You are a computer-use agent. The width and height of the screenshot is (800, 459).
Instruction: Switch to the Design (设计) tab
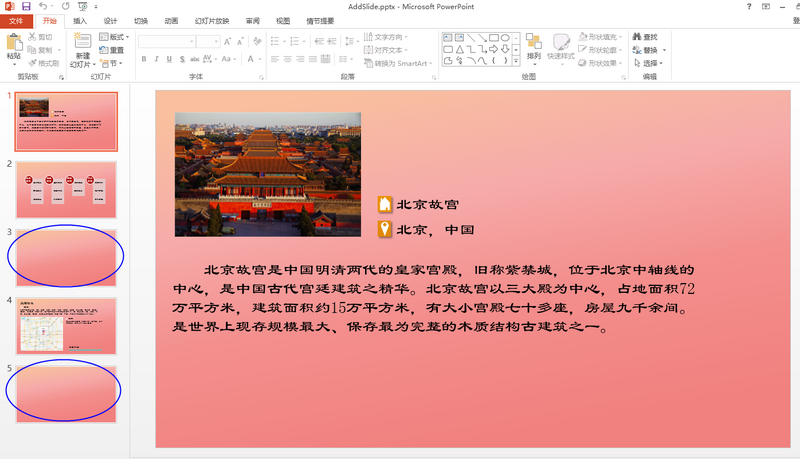click(x=110, y=21)
